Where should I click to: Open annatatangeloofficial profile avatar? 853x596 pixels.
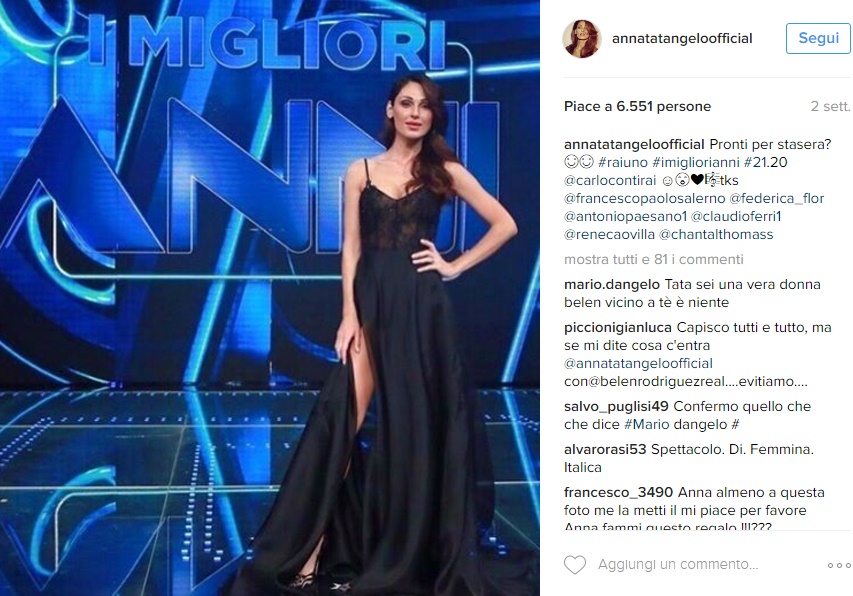(x=582, y=39)
